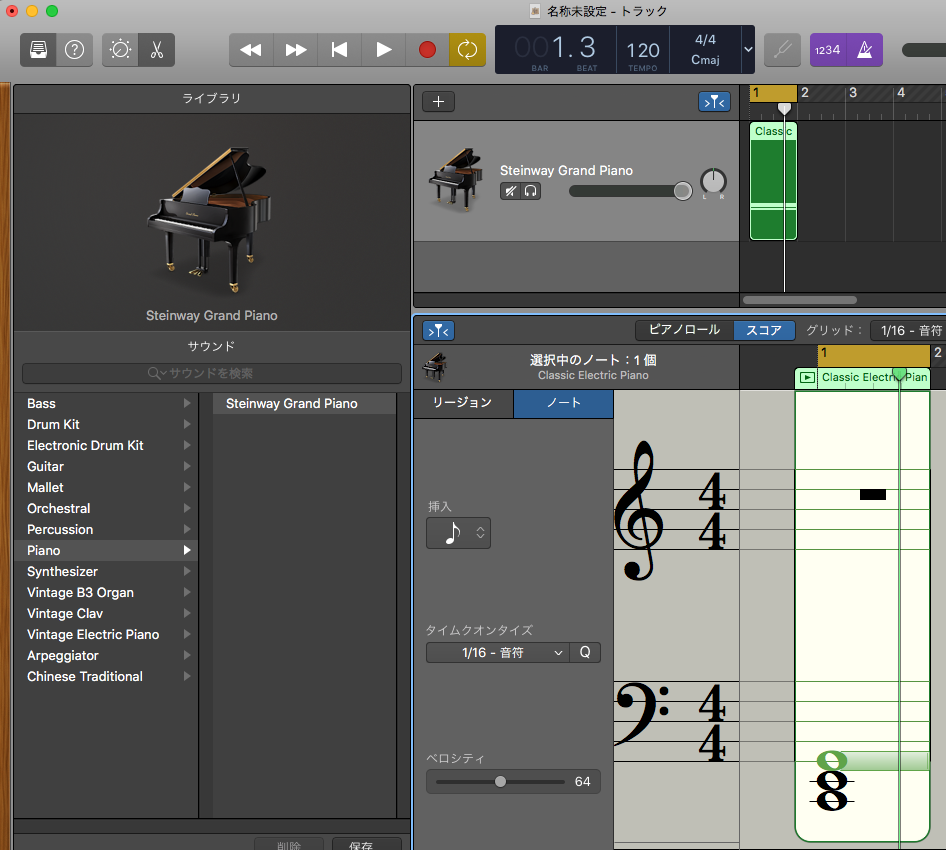Click the tracks area horizontal scrollbar

(x=799, y=300)
